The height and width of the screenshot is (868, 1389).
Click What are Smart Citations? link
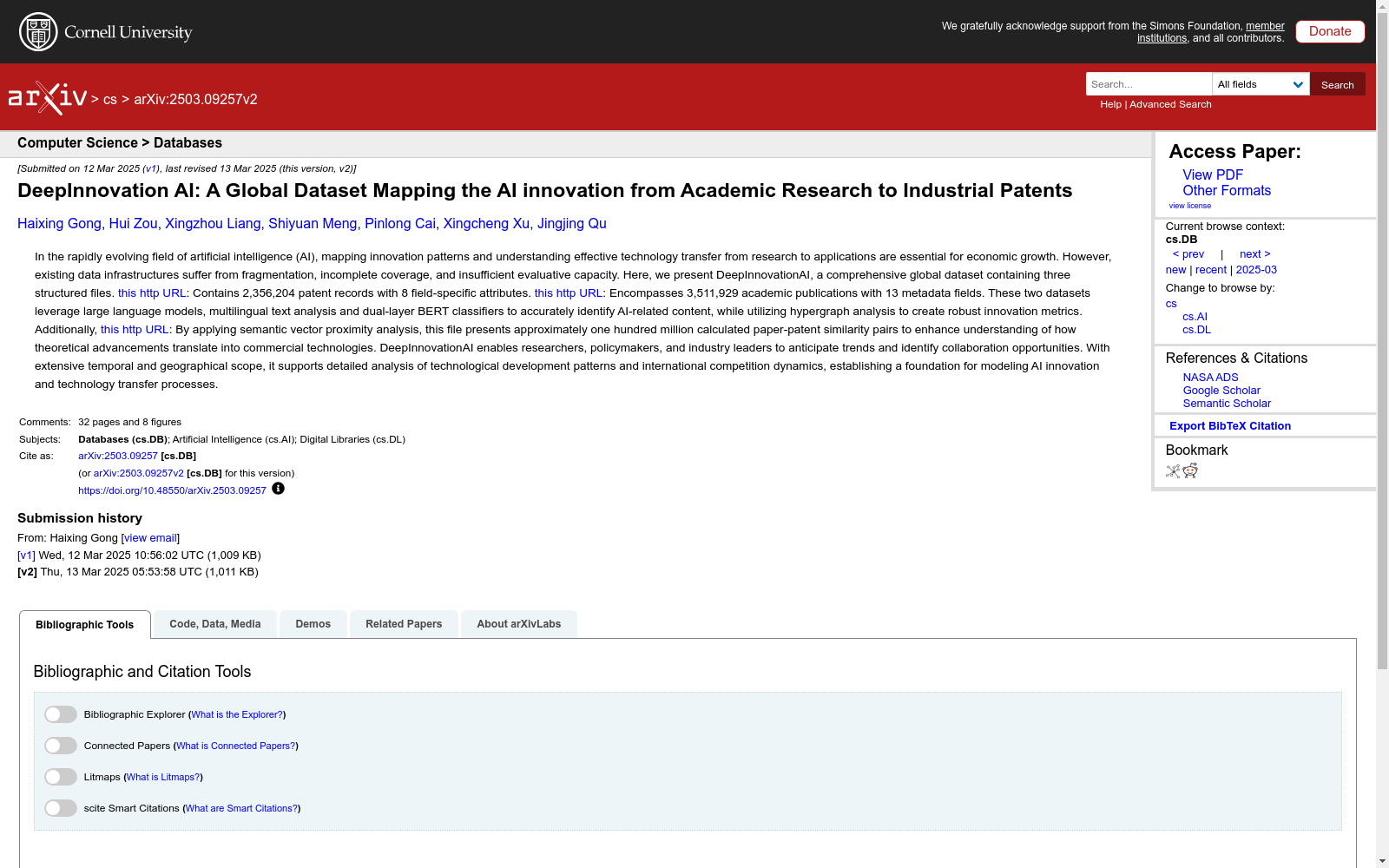241,808
